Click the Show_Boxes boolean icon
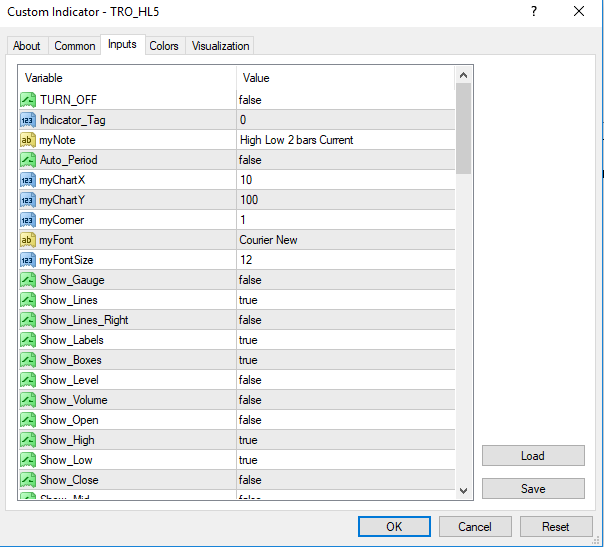The height and width of the screenshot is (547, 604). click(28, 360)
